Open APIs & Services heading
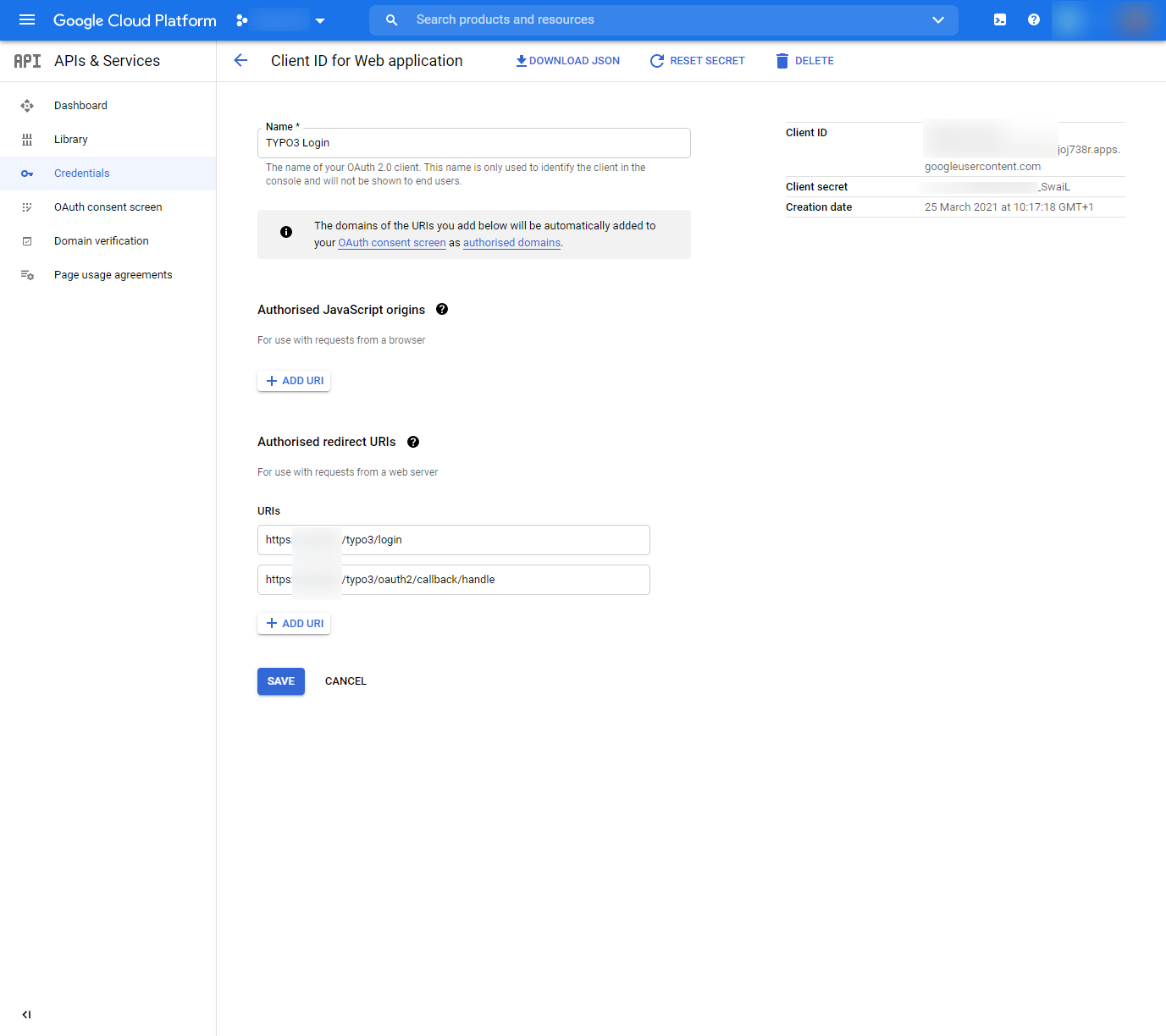This screenshot has width=1166, height=1036. click(x=107, y=61)
